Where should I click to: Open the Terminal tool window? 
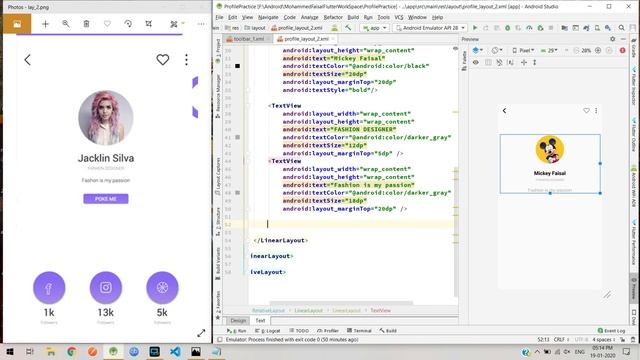(359, 331)
